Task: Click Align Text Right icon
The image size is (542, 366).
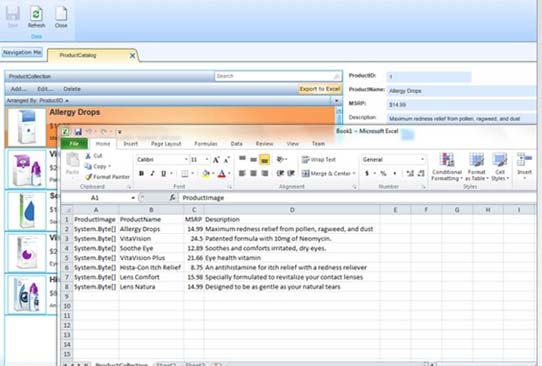Action: [264, 173]
